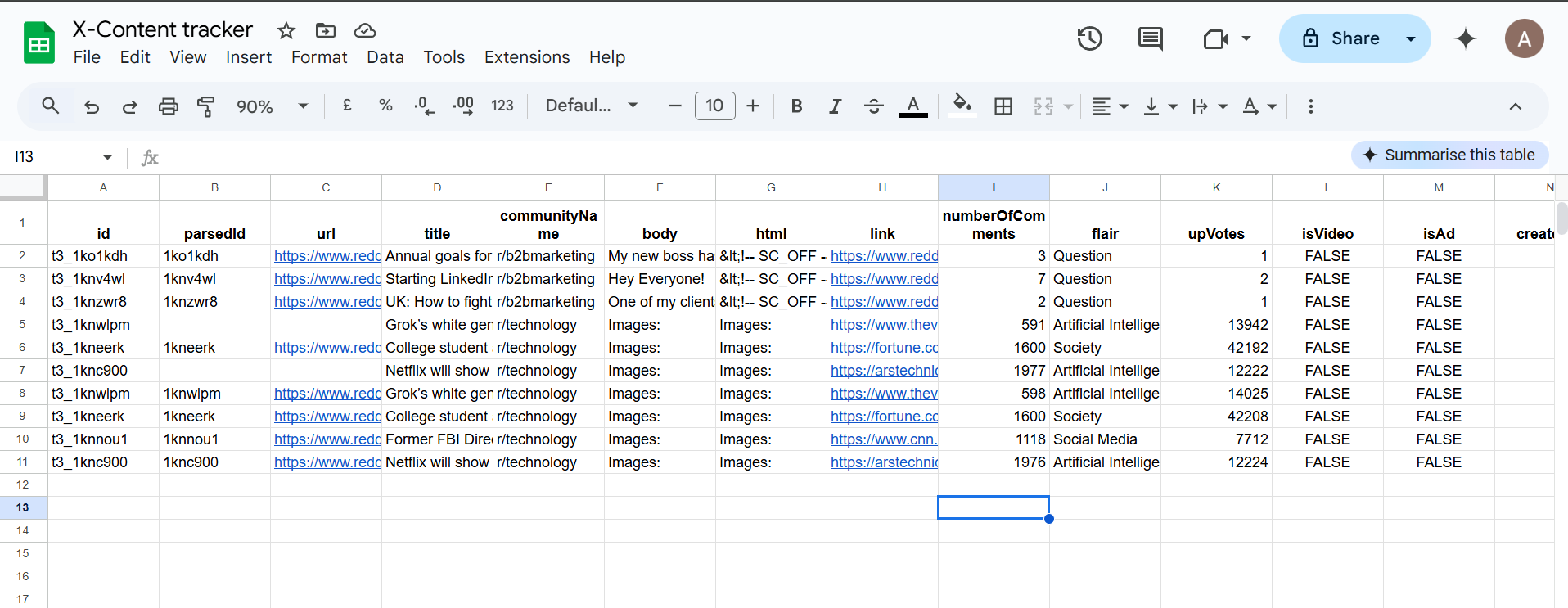Select row 13 header
The image size is (1568, 608).
tap(23, 507)
